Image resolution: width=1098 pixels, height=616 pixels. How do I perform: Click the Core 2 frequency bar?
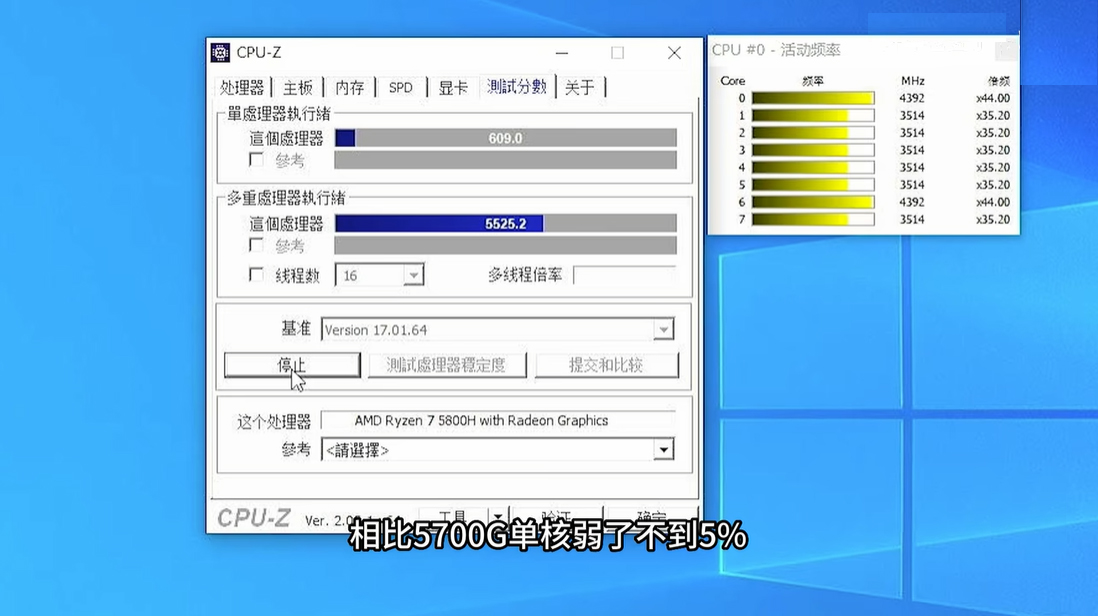coord(813,133)
